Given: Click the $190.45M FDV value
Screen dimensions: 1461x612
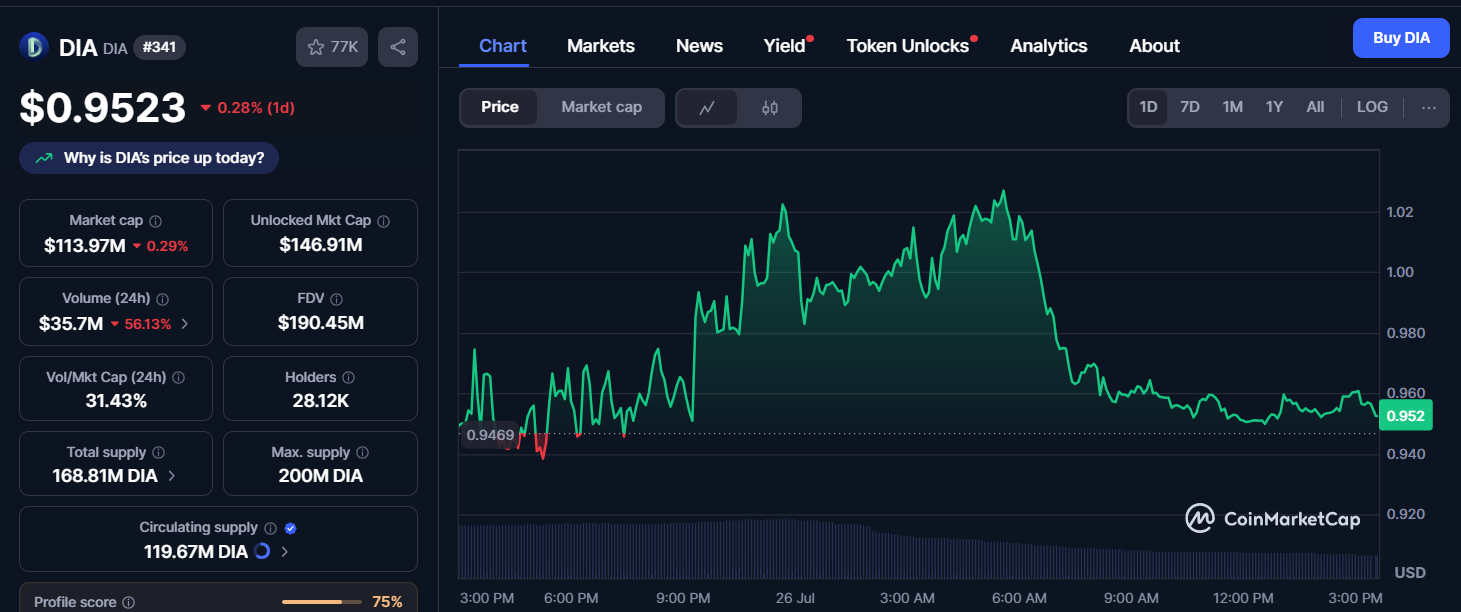Looking at the screenshot, I should [320, 323].
